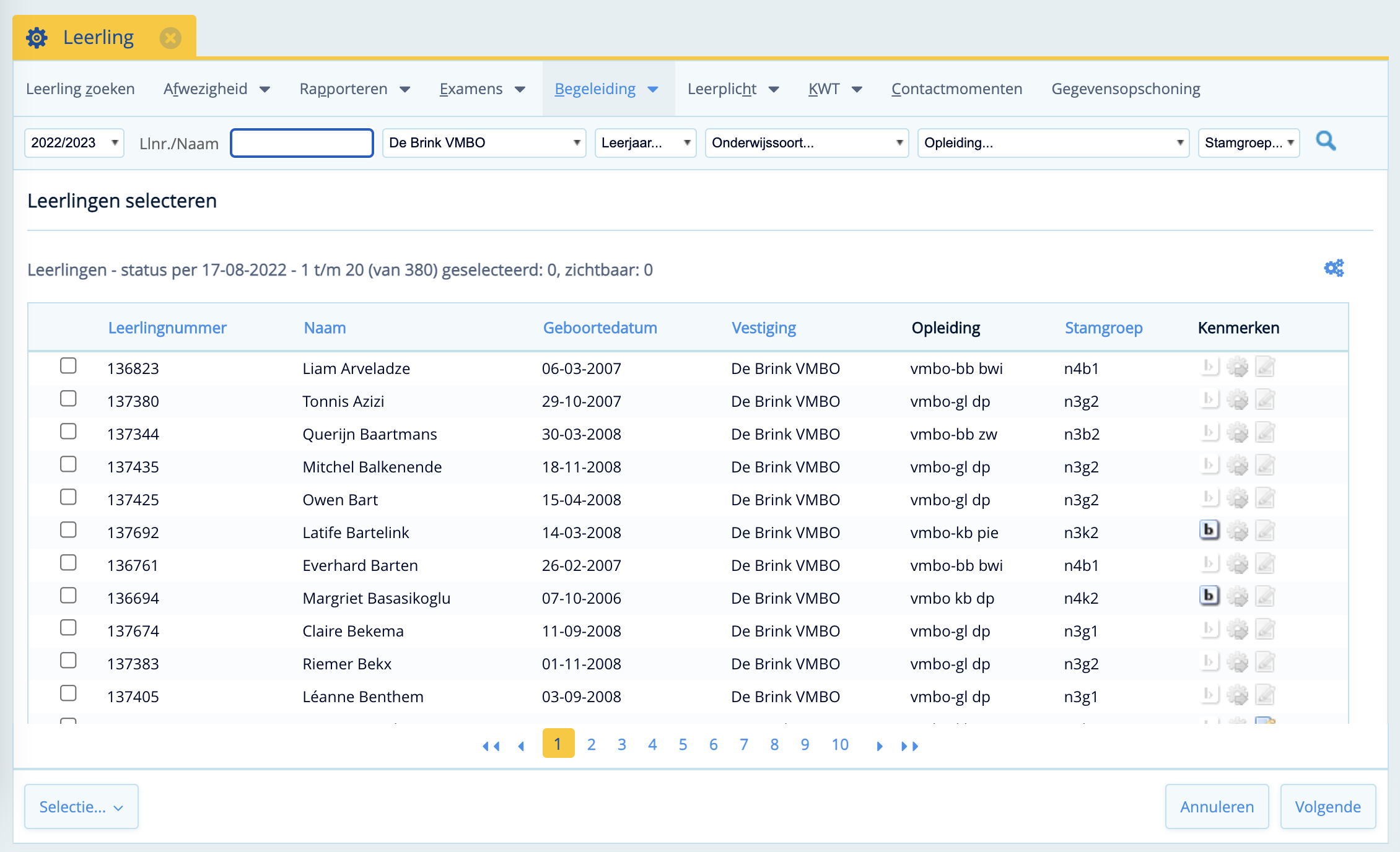The image size is (1400, 852).
Task: Expand the Selectie... dropdown button
Action: coord(81,807)
